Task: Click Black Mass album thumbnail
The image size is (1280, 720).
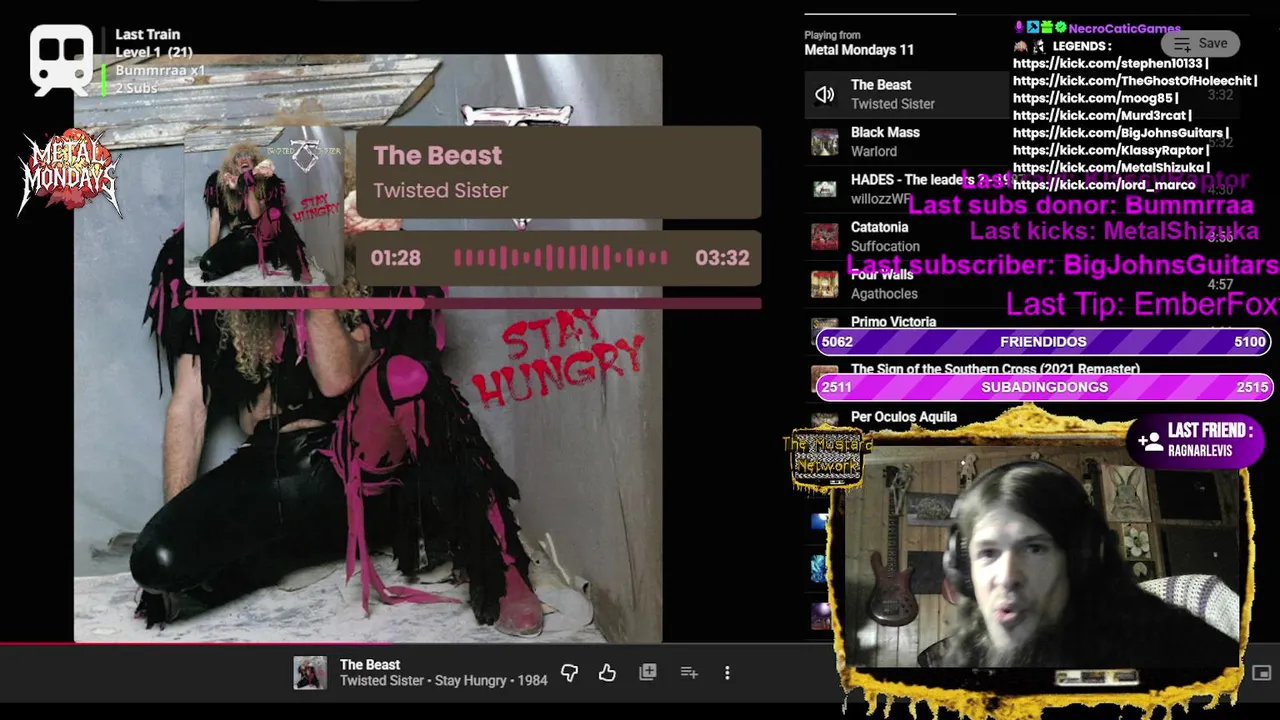Action: point(824,142)
